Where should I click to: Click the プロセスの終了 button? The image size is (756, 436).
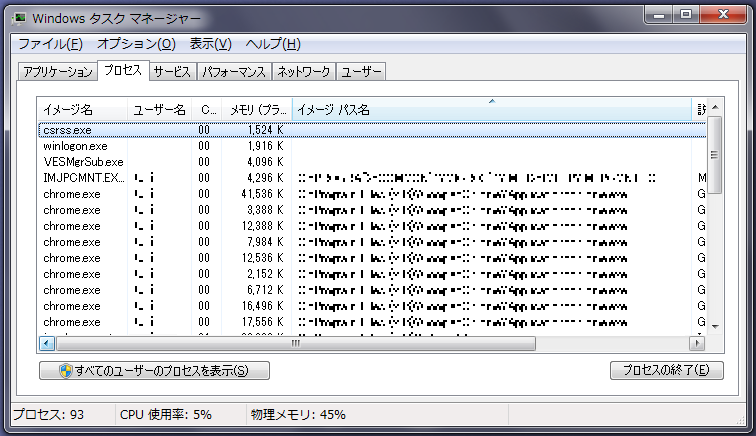point(666,370)
